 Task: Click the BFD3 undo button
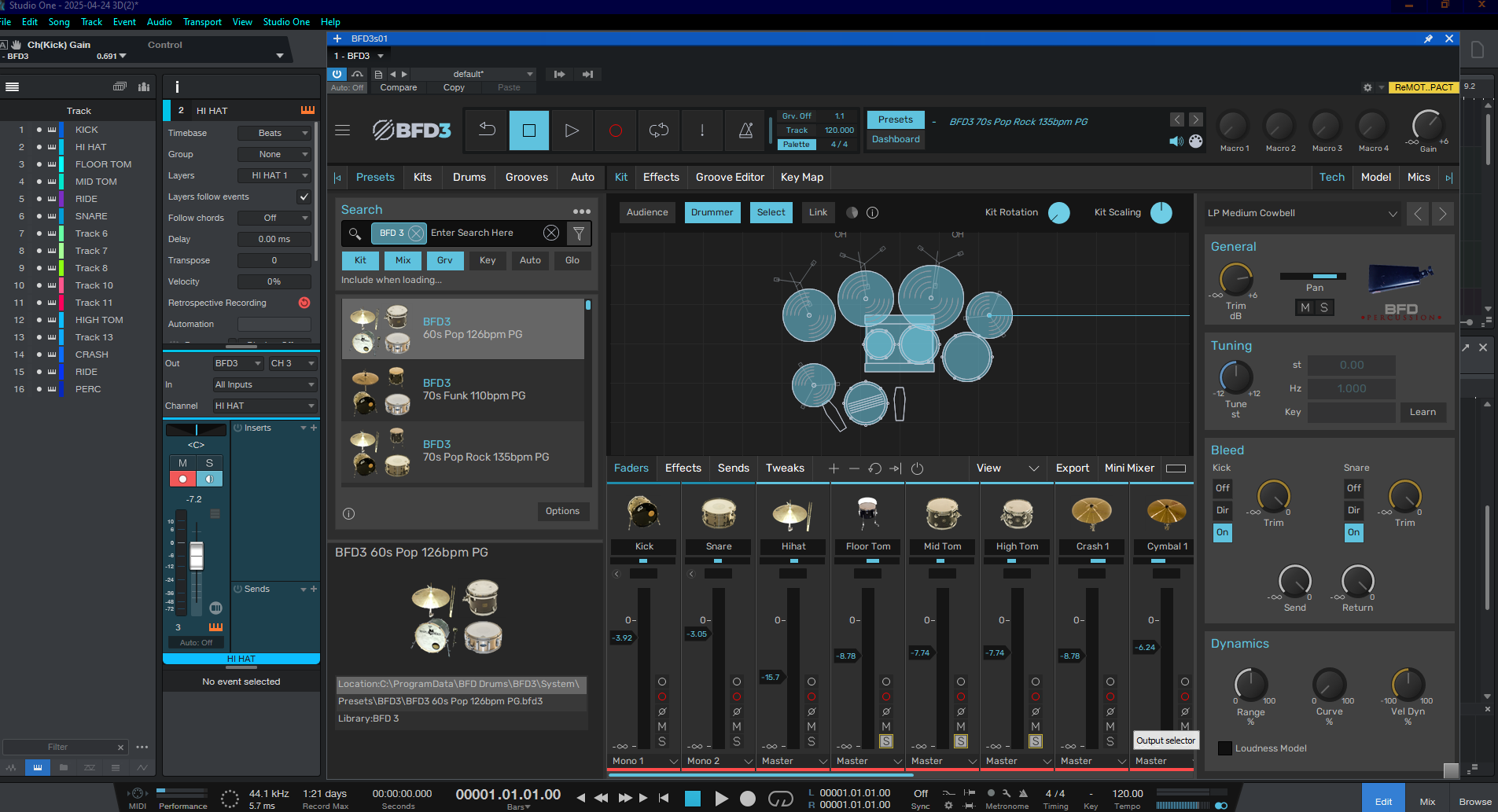pos(487,130)
